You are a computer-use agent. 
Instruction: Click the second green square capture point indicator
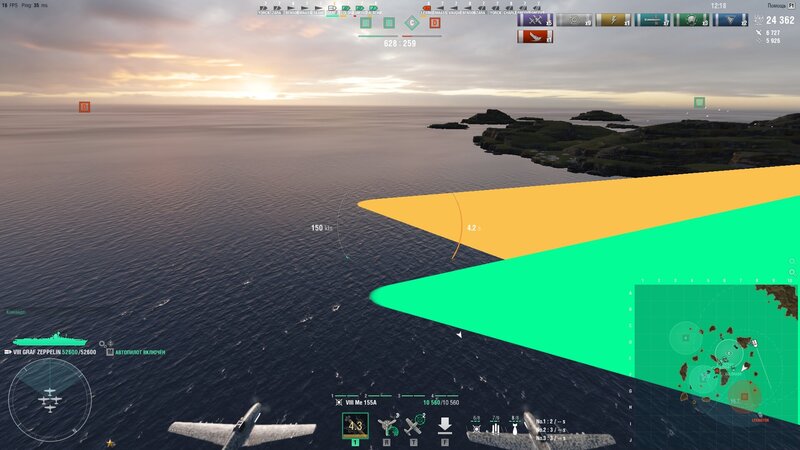[x=389, y=23]
